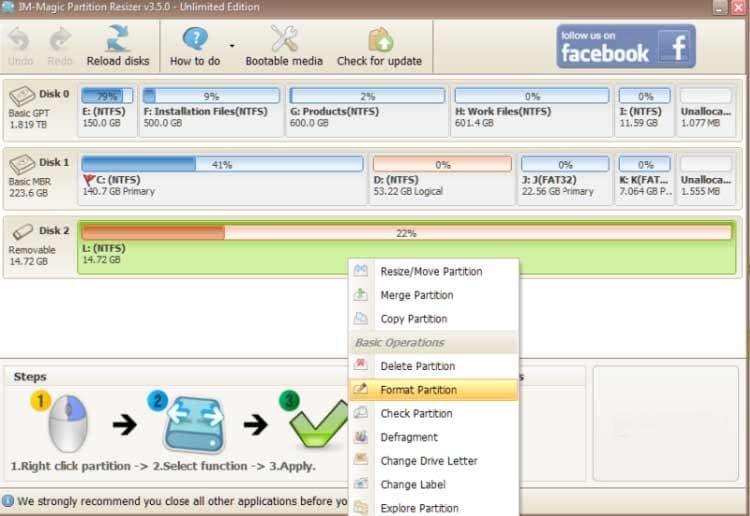The height and width of the screenshot is (516, 750).
Task: Click the Copy Partition menu icon
Action: 361,318
